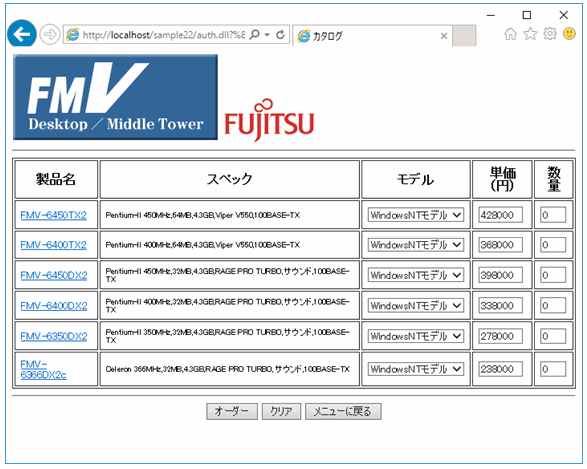
Task: Click the 428000 price field
Action: (501, 215)
